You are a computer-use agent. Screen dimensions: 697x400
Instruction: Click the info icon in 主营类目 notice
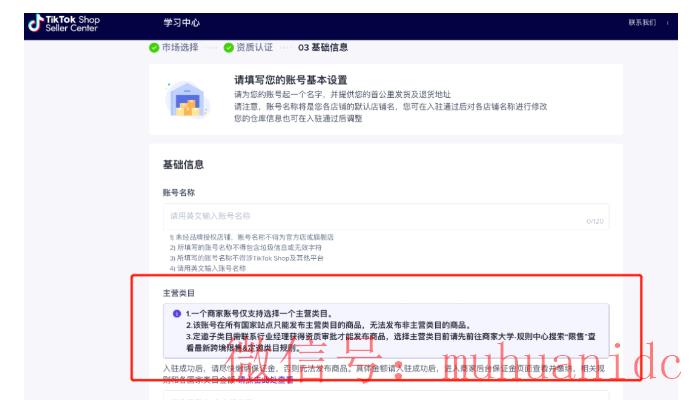coord(176,313)
